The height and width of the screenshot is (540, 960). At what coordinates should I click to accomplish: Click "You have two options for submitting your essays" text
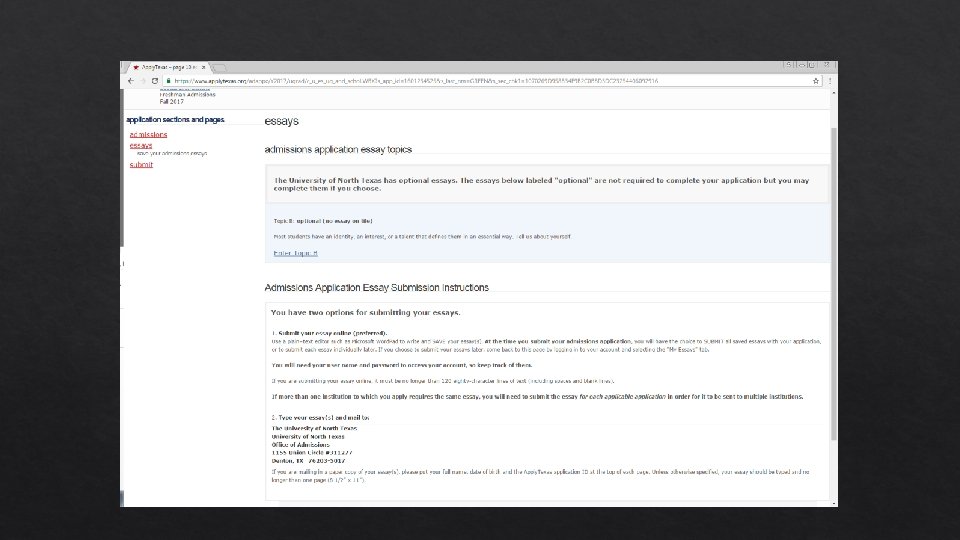tap(366, 312)
